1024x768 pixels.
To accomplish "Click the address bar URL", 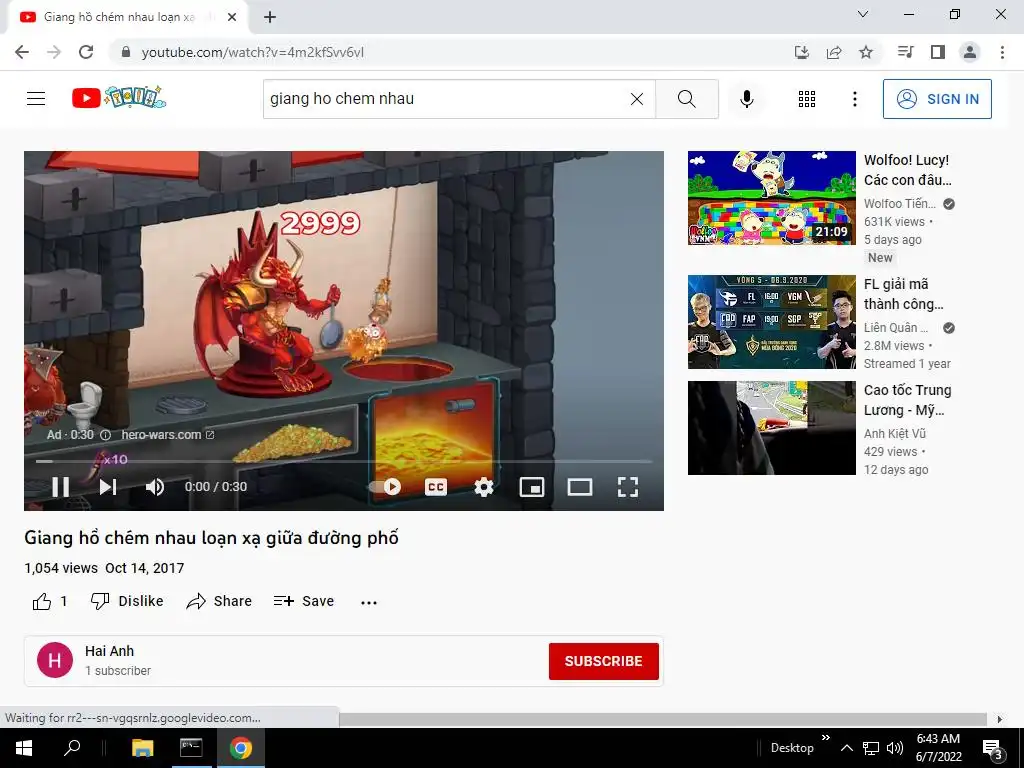I will 252,52.
